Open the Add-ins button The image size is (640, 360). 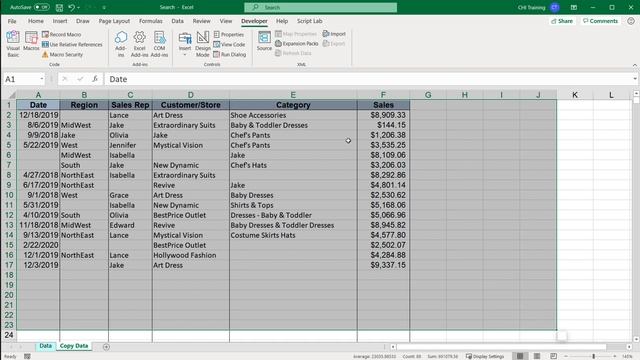coord(121,44)
